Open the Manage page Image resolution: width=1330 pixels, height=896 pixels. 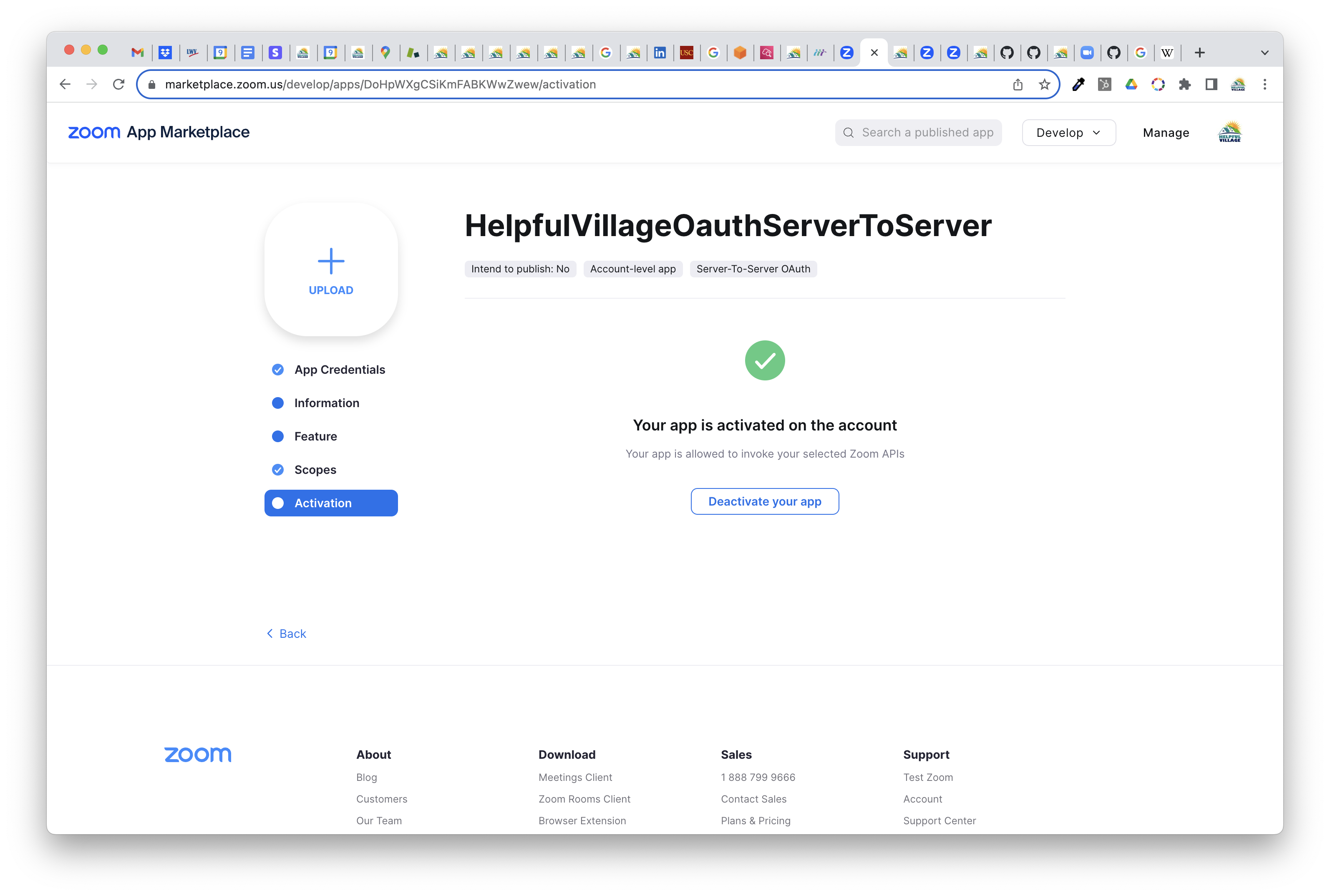point(1166,133)
